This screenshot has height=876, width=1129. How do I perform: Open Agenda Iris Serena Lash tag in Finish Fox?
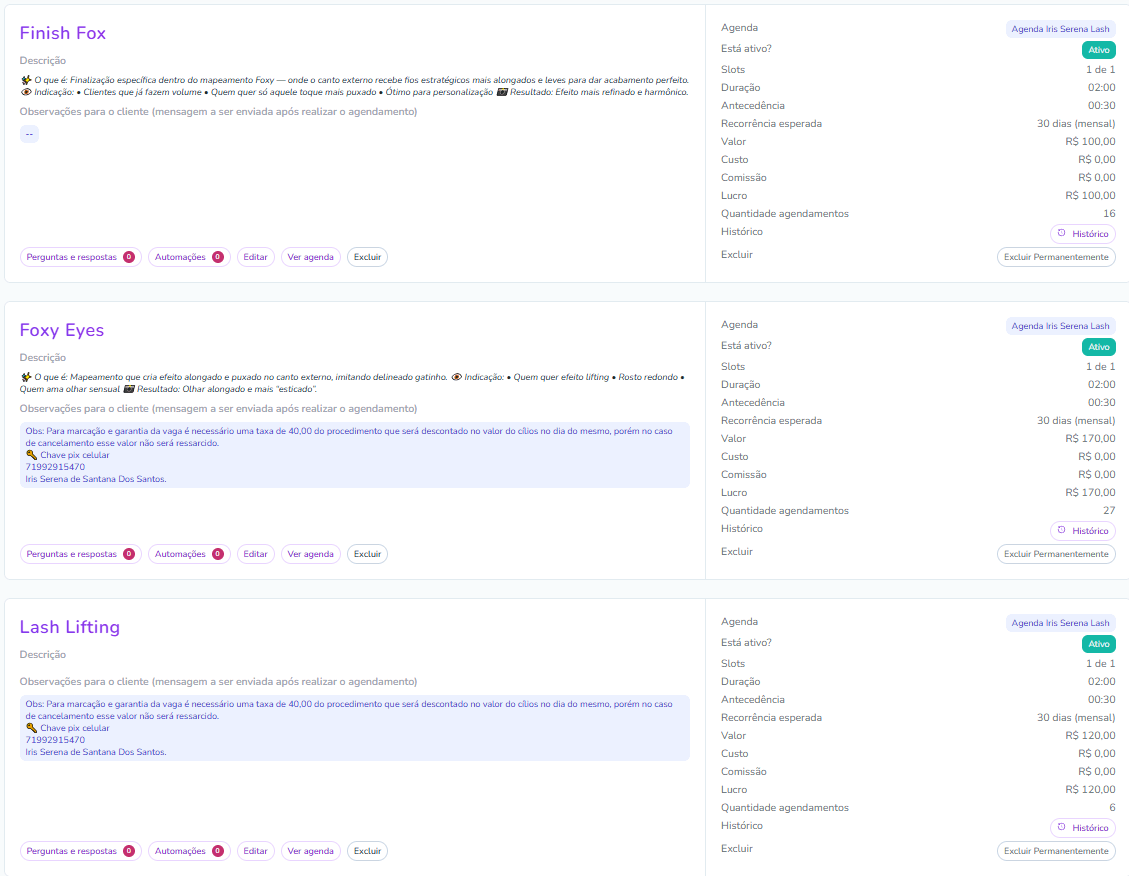[x=1060, y=29]
